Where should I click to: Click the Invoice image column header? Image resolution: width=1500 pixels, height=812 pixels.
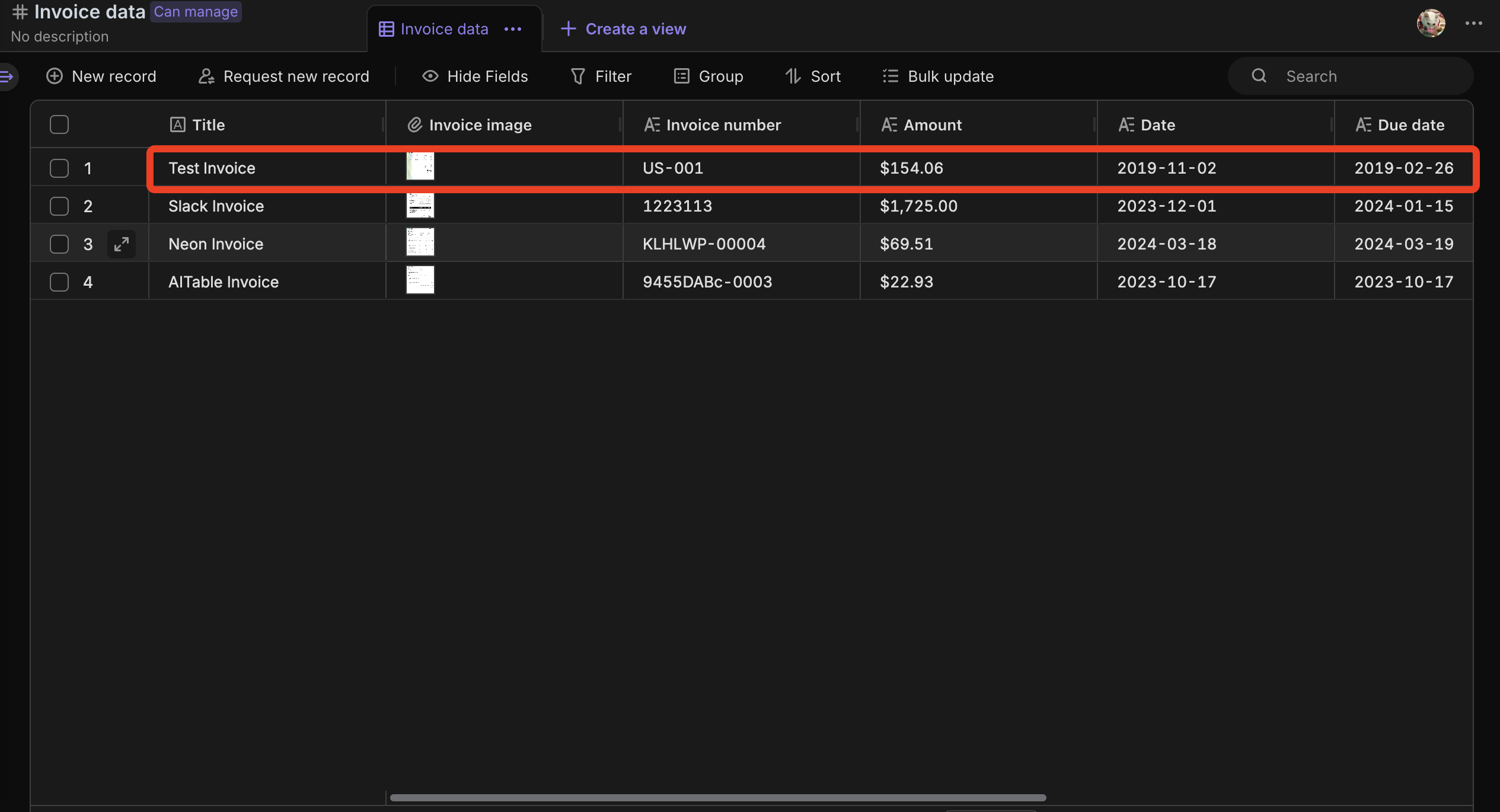click(505, 124)
